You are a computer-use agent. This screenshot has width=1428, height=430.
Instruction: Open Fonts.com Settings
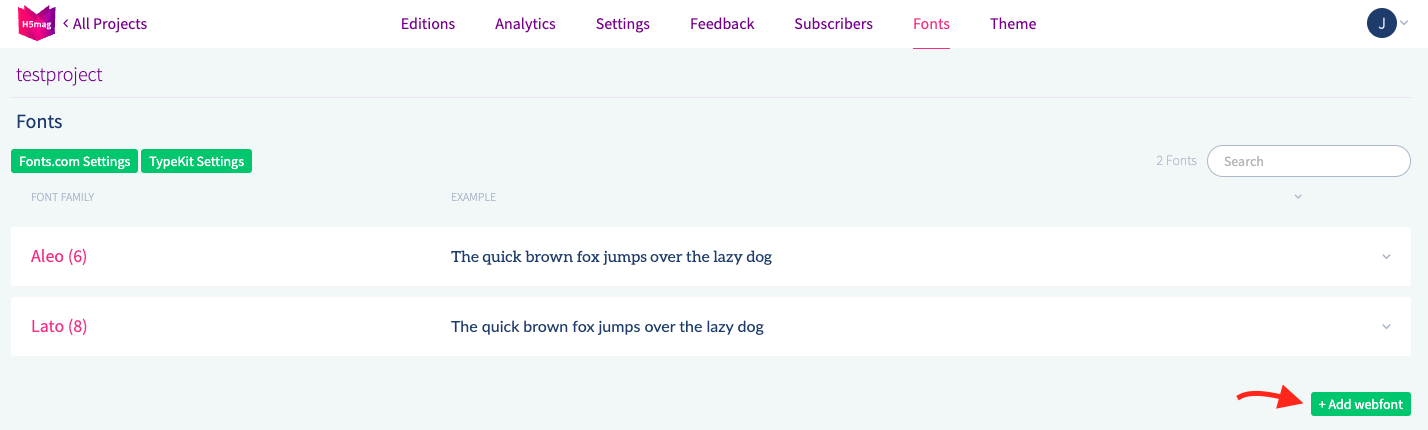coord(75,161)
